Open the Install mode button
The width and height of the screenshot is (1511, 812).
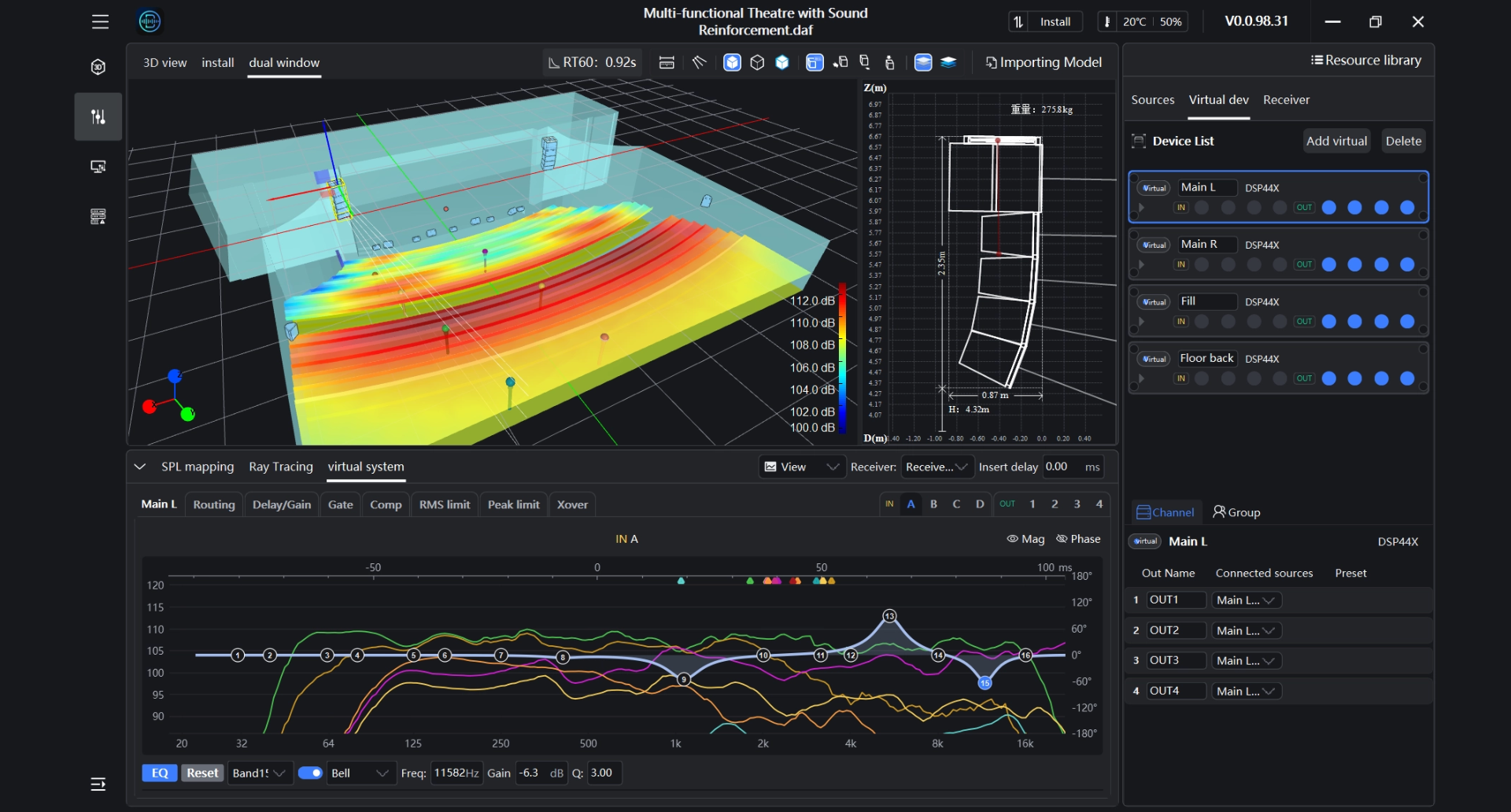[1046, 22]
